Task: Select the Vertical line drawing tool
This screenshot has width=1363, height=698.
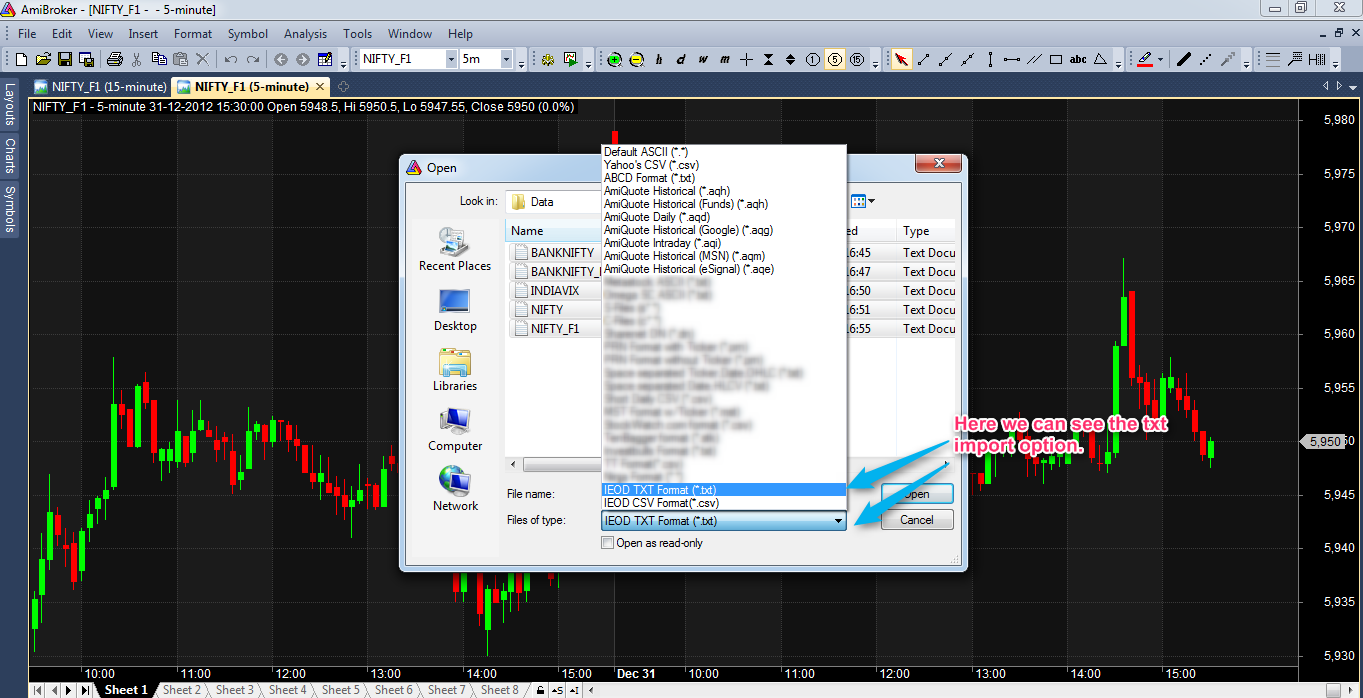Action: click(990, 59)
